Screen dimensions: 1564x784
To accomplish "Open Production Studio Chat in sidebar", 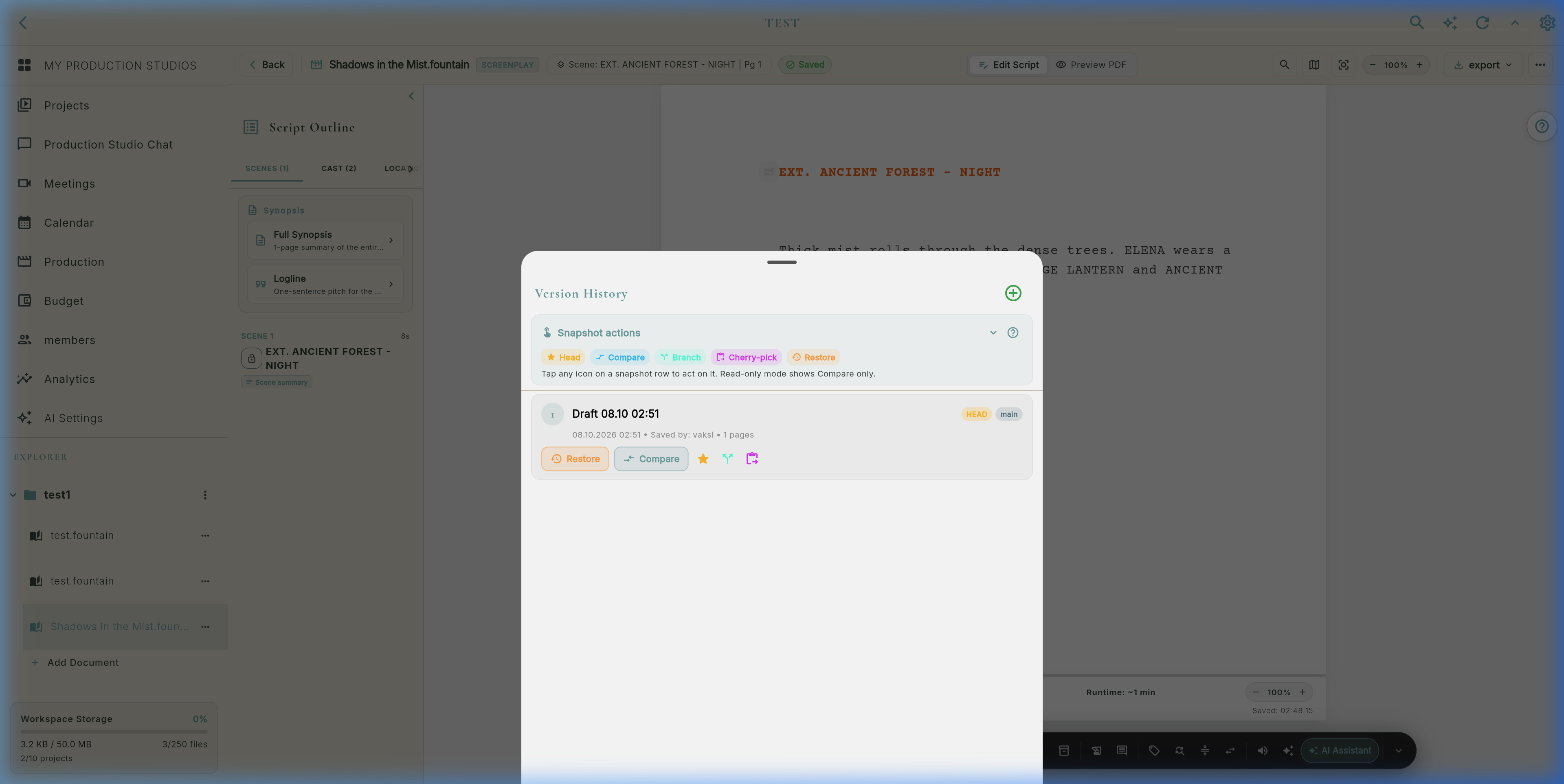I will point(108,145).
